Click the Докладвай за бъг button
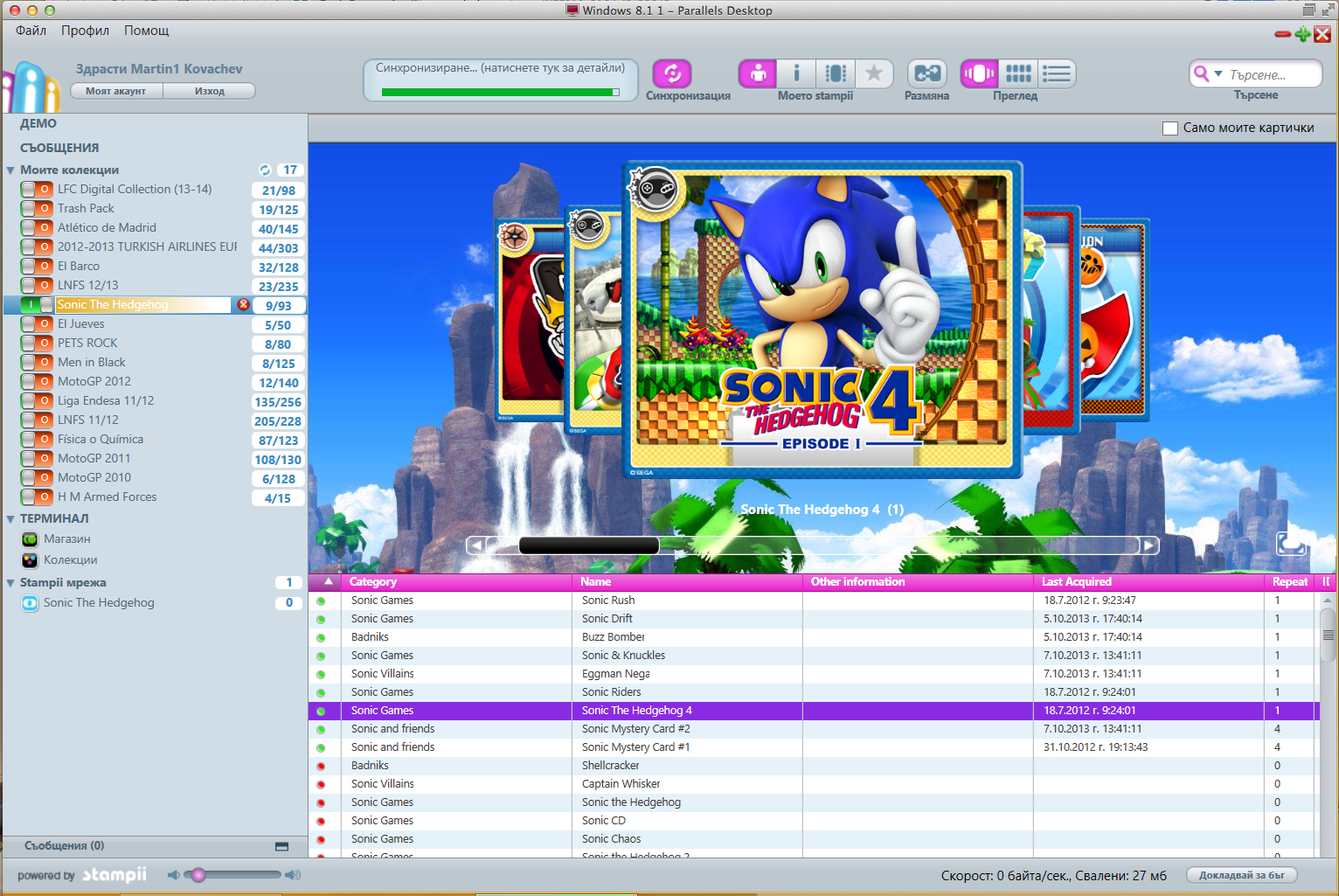This screenshot has height=896, width=1339. pos(1241,875)
